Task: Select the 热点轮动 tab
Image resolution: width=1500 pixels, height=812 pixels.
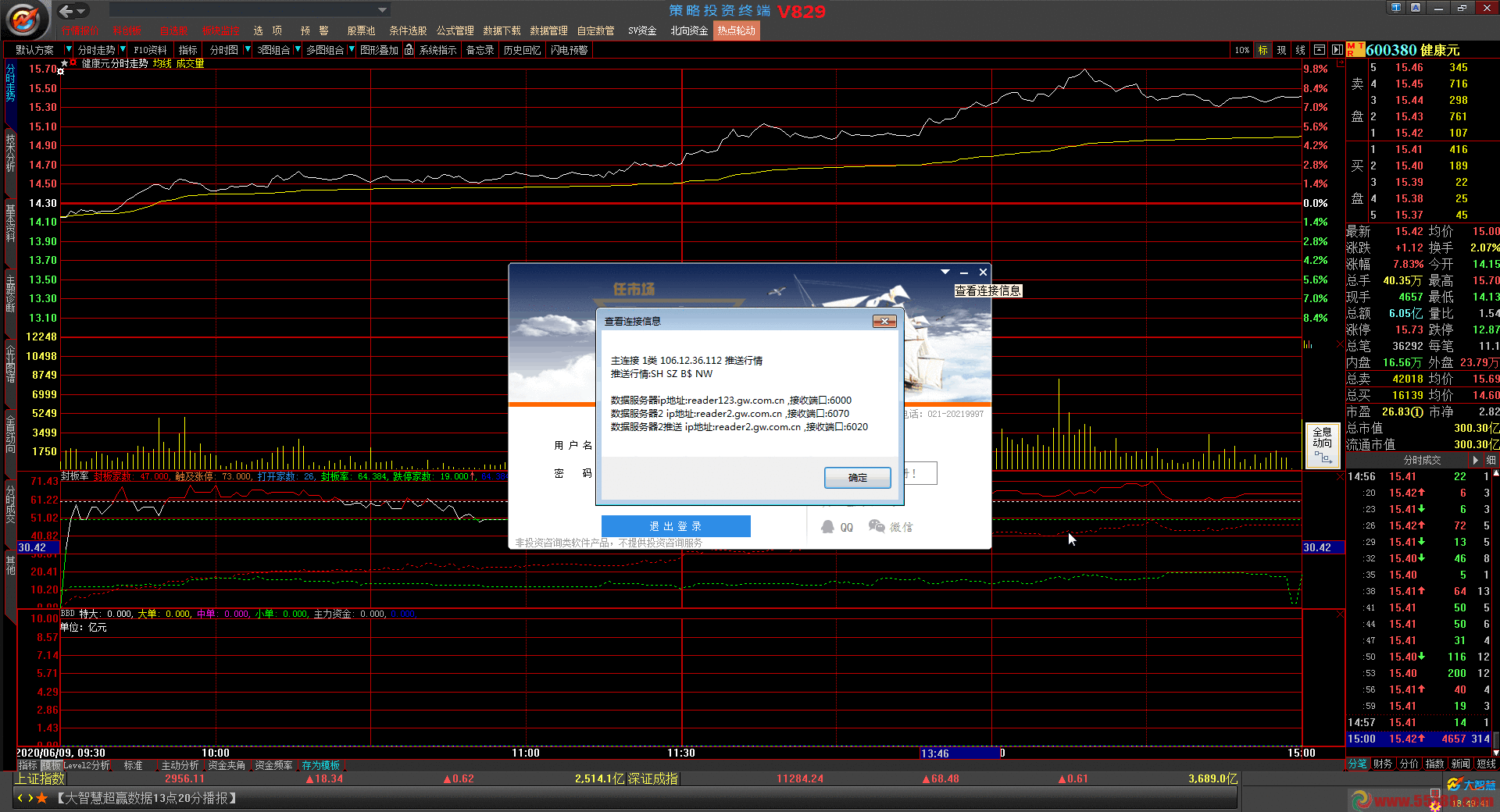Action: (736, 30)
